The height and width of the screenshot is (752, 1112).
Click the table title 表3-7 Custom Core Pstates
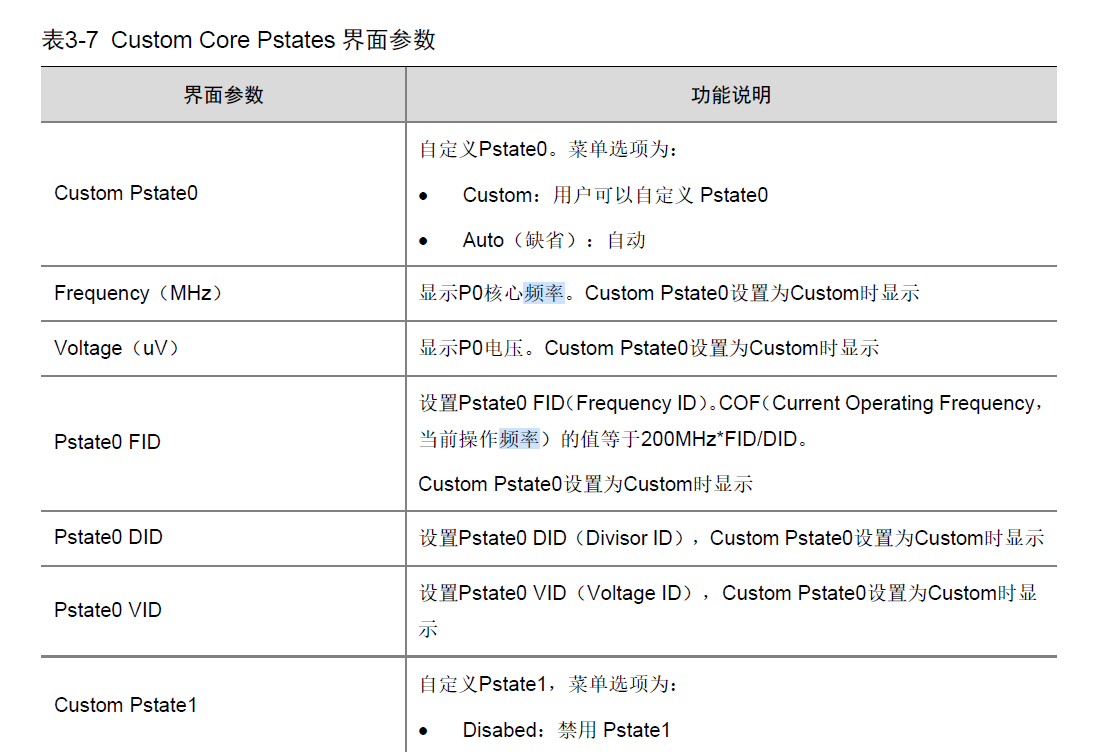[x=238, y=40]
